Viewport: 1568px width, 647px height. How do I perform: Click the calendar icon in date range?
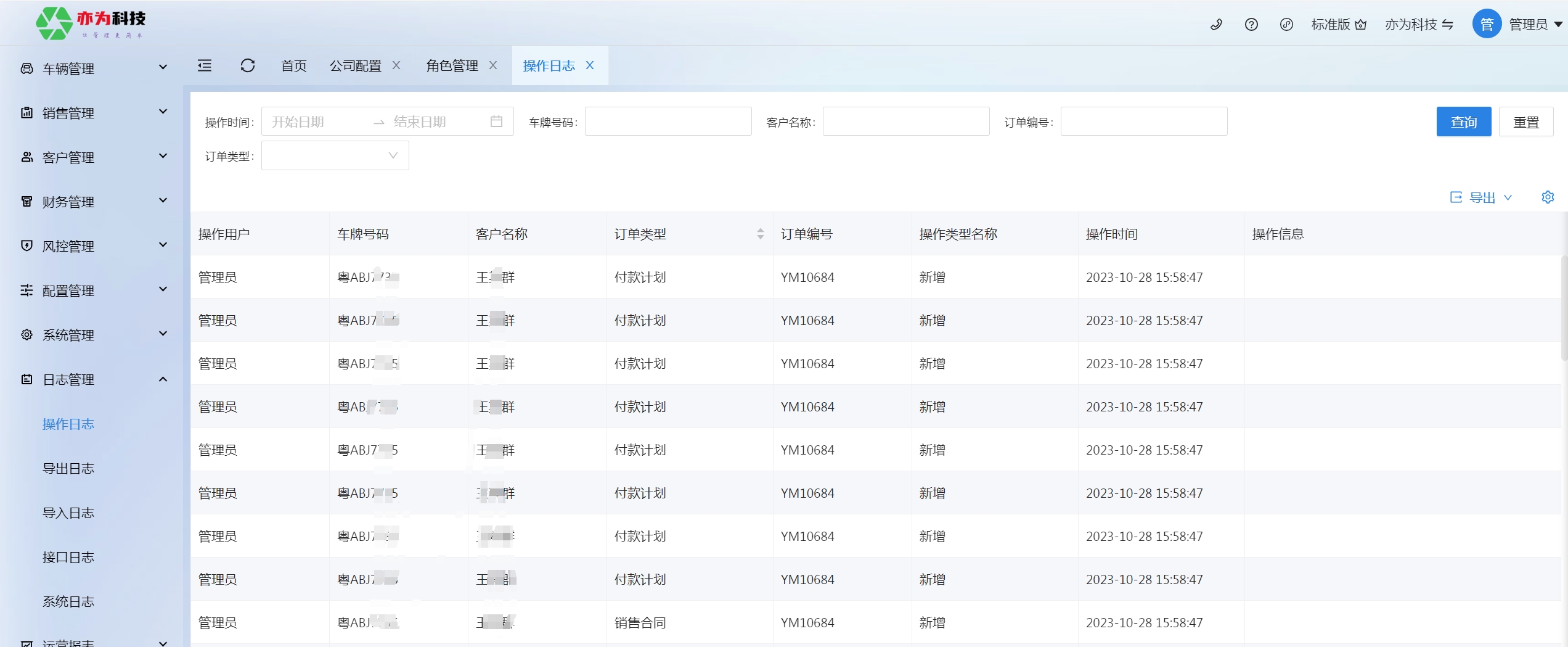(x=496, y=122)
